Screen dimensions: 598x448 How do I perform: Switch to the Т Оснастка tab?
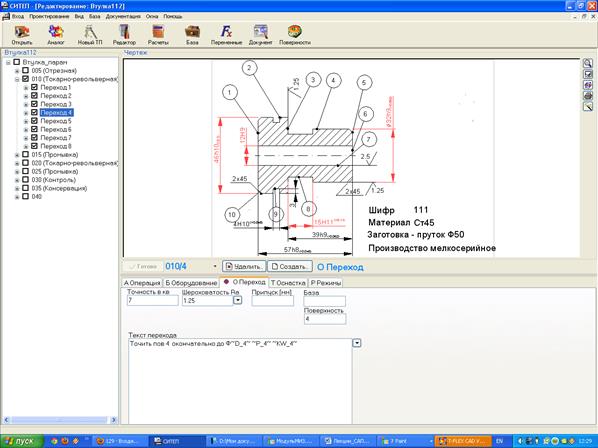(288, 283)
